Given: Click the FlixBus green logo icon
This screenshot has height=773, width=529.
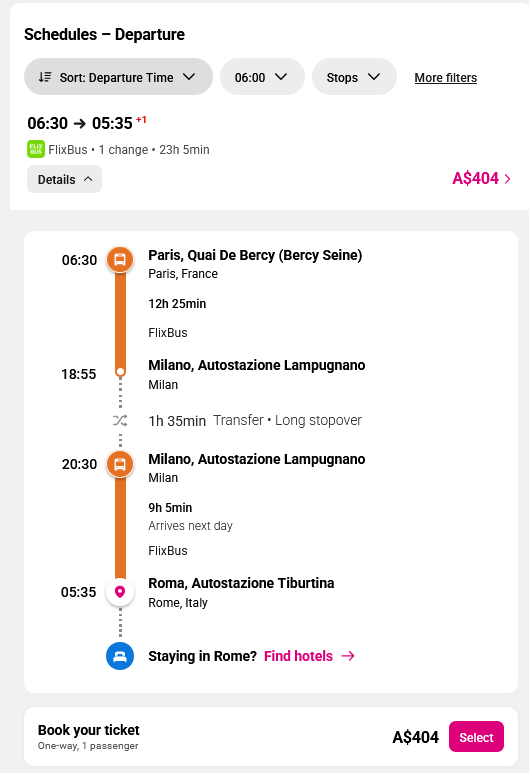Looking at the screenshot, I should [35, 149].
